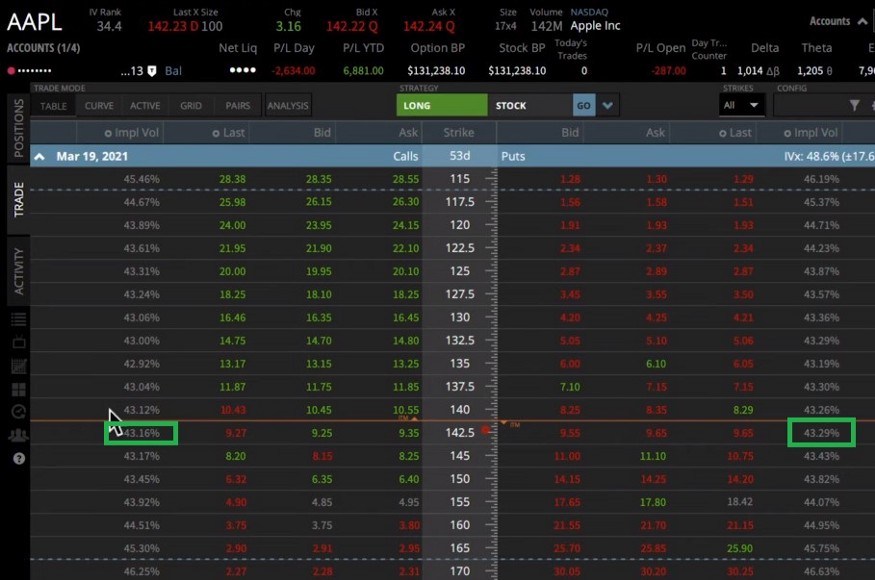Click put ask 11.10 at strike 145
The height and width of the screenshot is (580, 875).
(x=653, y=457)
